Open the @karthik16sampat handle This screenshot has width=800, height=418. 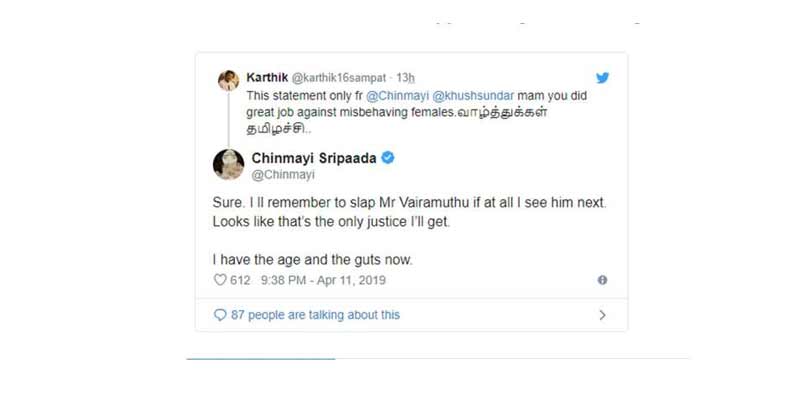(x=339, y=78)
